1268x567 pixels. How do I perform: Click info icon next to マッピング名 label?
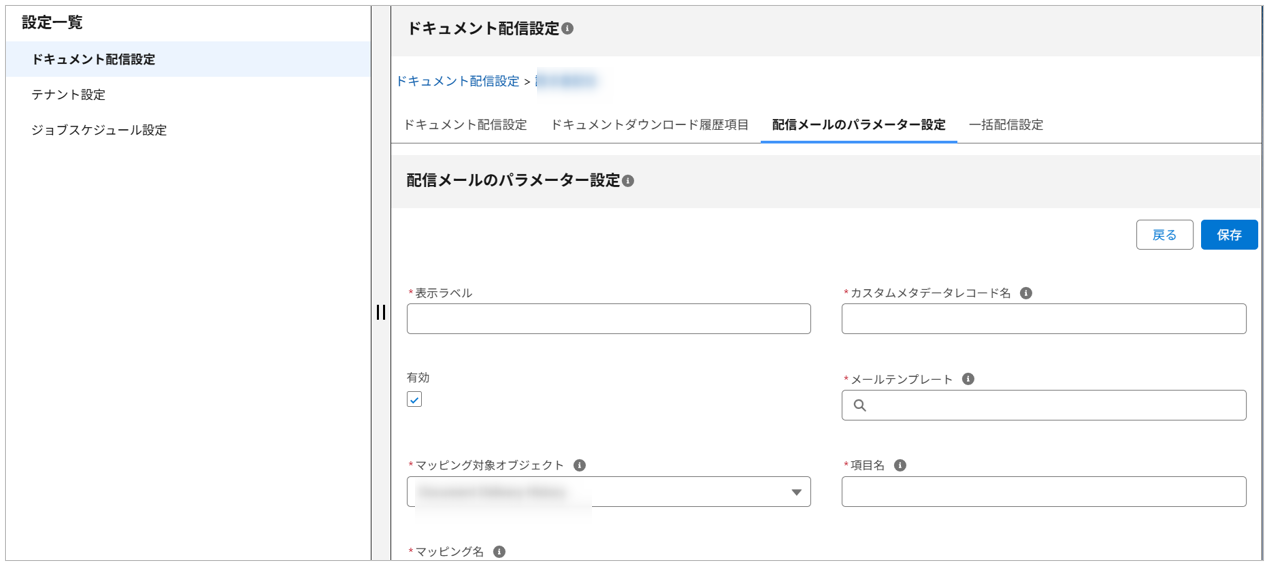499,552
